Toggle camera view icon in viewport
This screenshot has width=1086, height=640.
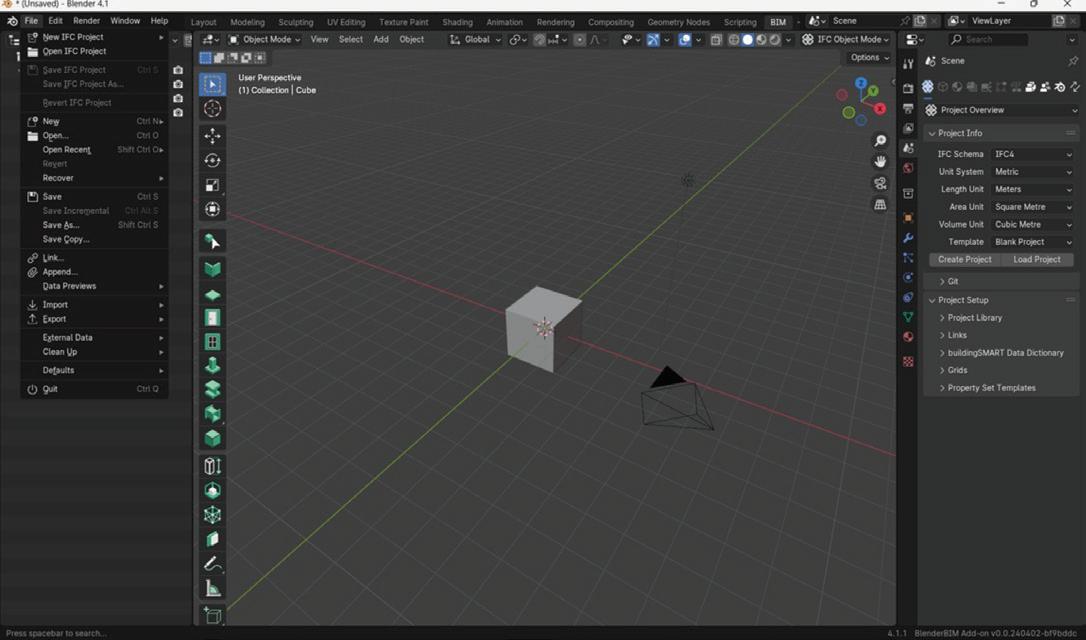880,184
